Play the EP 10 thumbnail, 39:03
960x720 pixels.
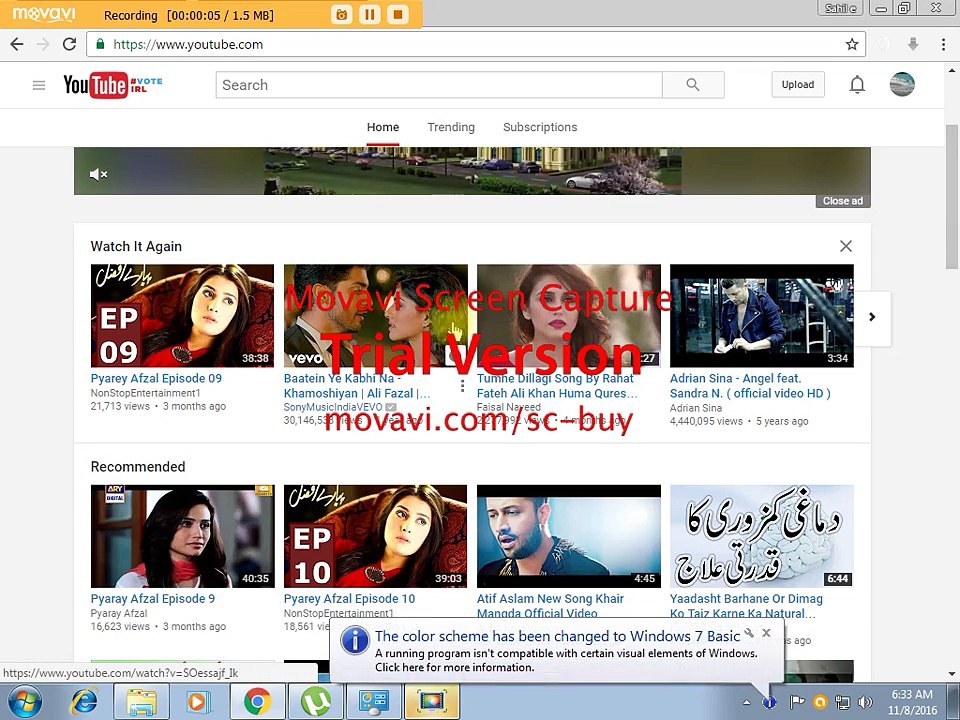(x=375, y=536)
